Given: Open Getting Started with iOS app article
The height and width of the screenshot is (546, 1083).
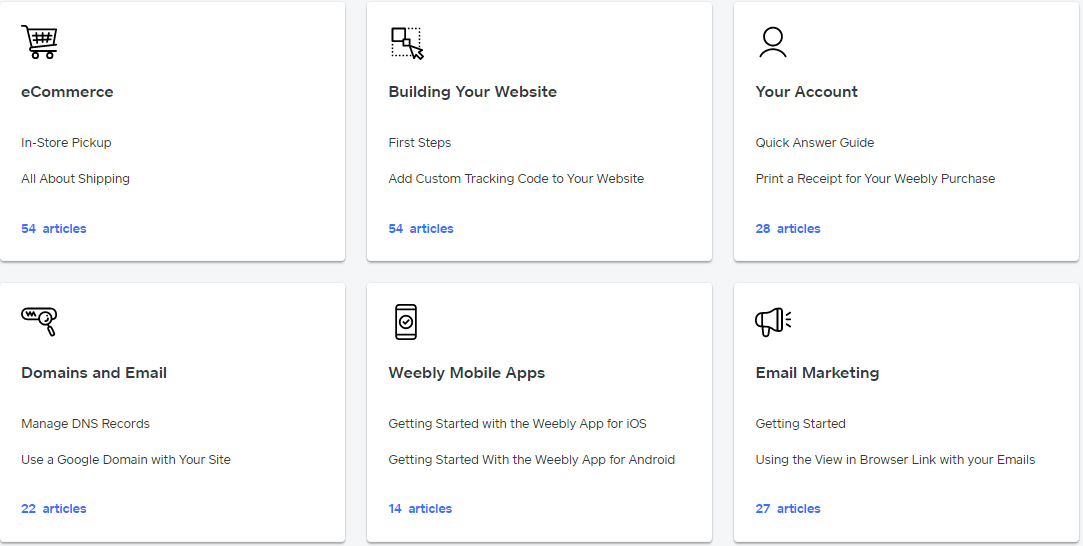Looking at the screenshot, I should [x=517, y=424].
